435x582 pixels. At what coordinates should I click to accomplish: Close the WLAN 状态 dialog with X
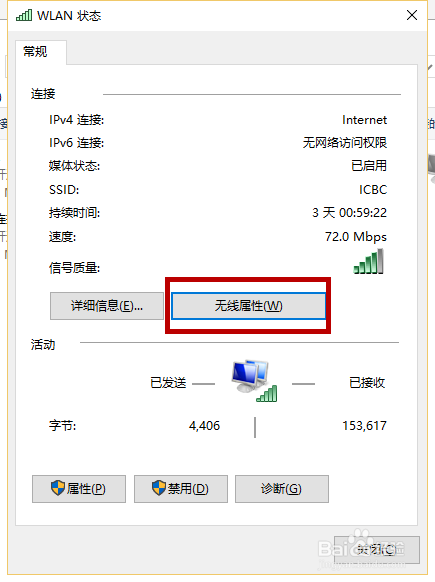coord(412,15)
